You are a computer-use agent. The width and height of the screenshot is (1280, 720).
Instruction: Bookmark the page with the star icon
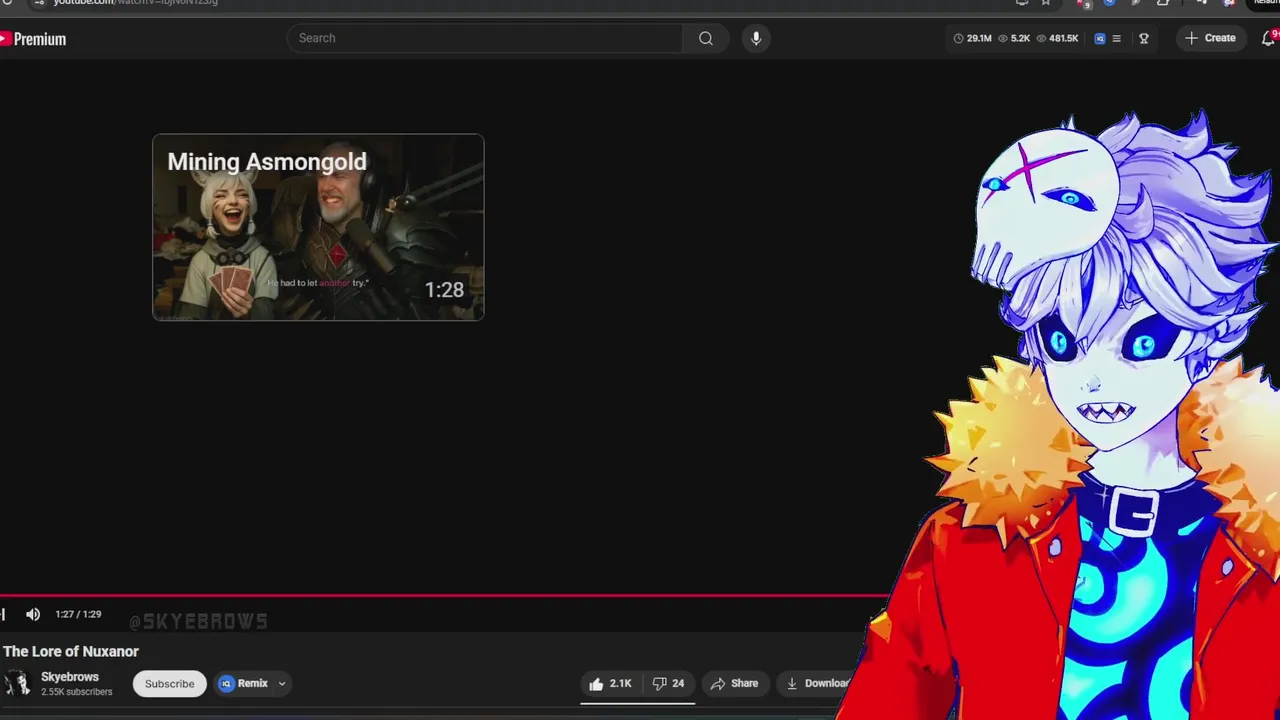1046,3
